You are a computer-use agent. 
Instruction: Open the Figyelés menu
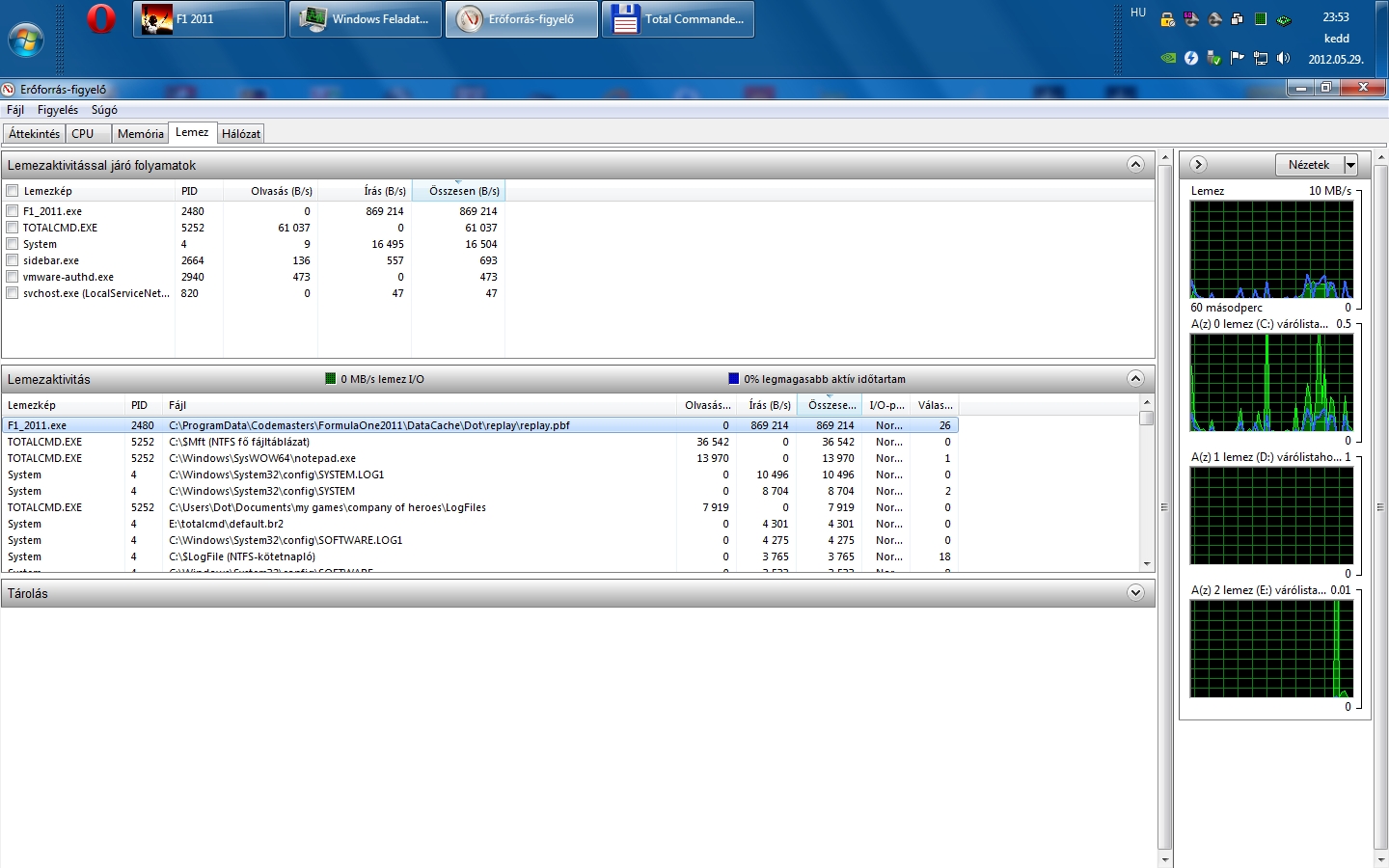point(58,110)
